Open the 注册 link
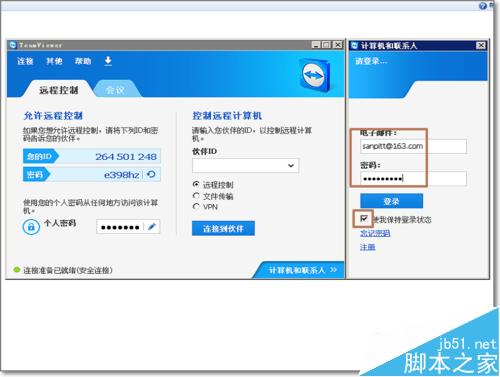500x377 pixels. coord(368,247)
